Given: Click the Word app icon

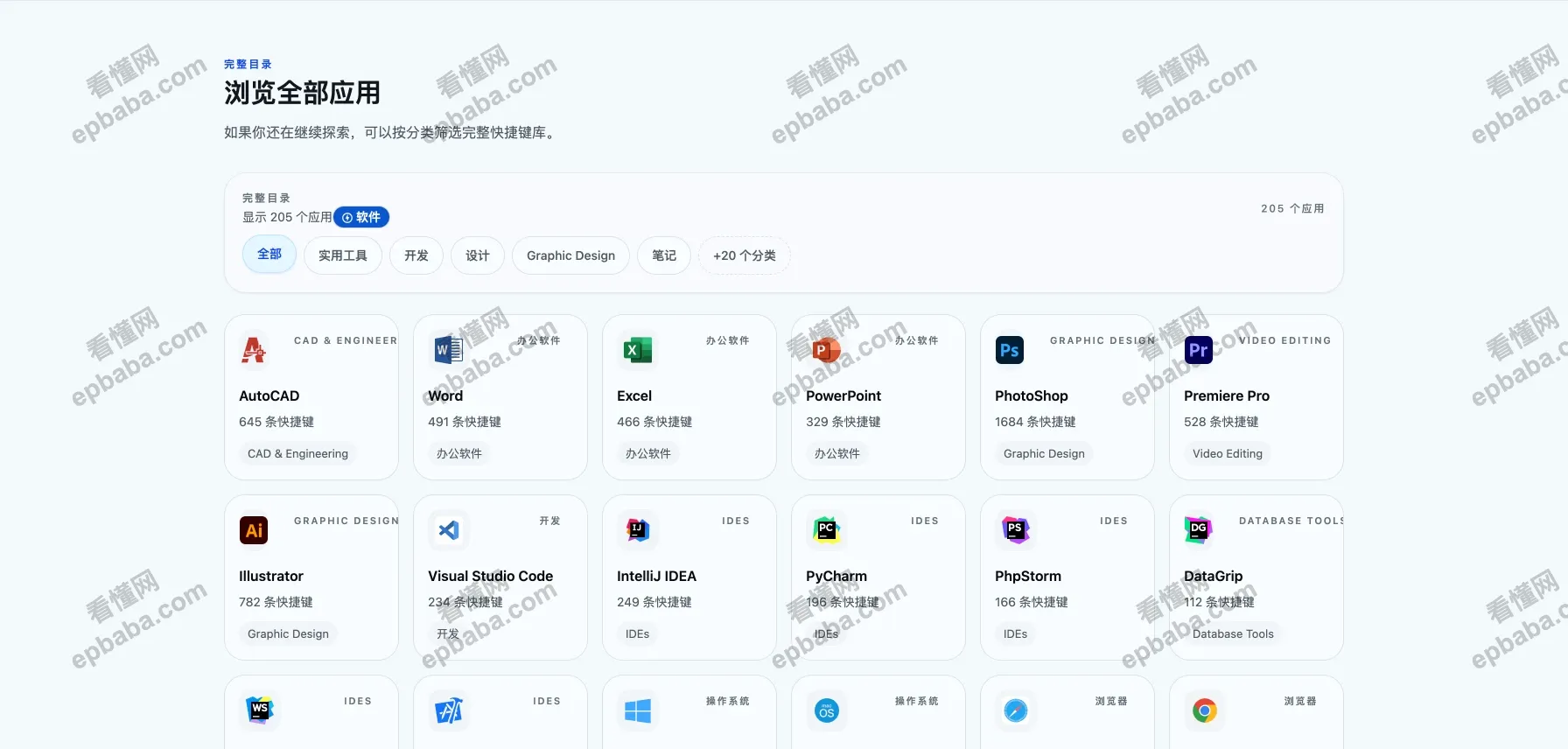Looking at the screenshot, I should point(449,350).
